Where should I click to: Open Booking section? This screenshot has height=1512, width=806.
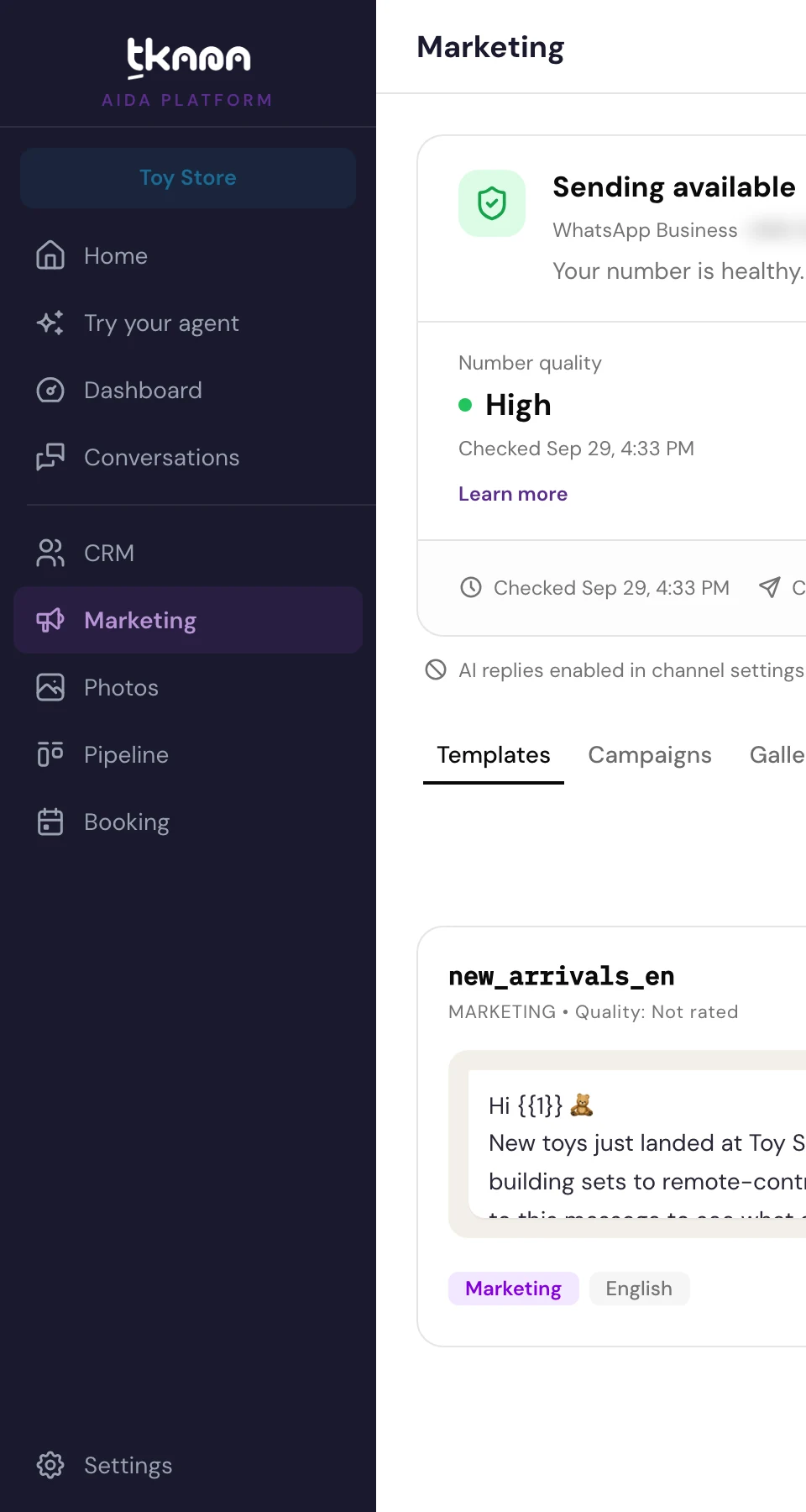tap(188, 822)
